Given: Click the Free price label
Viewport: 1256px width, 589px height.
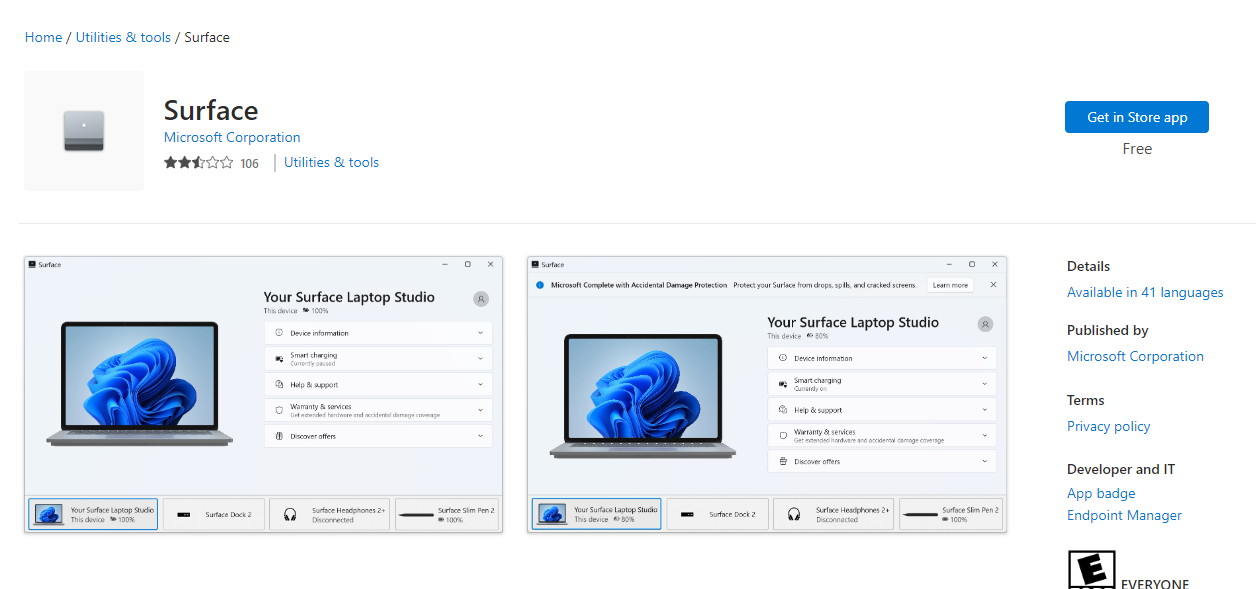Looking at the screenshot, I should pyautogui.click(x=1137, y=149).
